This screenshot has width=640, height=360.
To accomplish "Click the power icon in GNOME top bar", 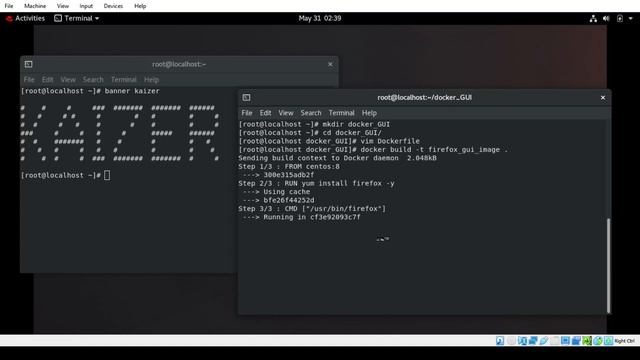I will (x=620, y=18).
